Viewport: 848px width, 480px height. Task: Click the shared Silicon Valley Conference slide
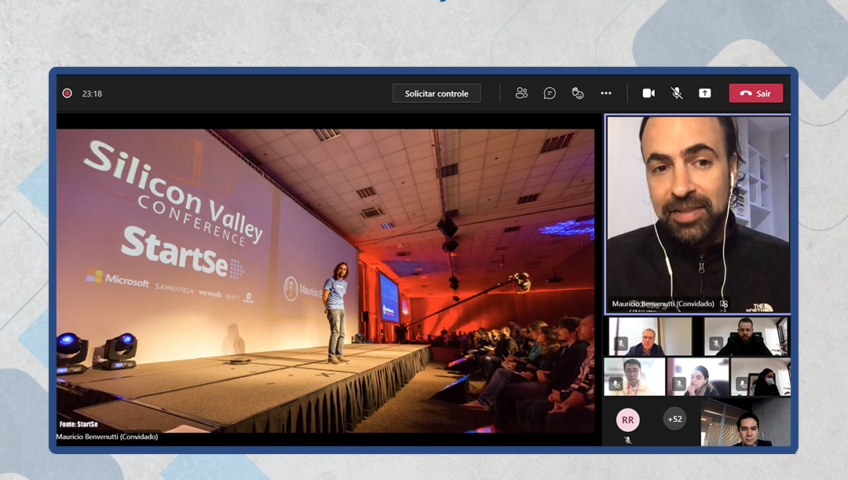[x=326, y=281]
